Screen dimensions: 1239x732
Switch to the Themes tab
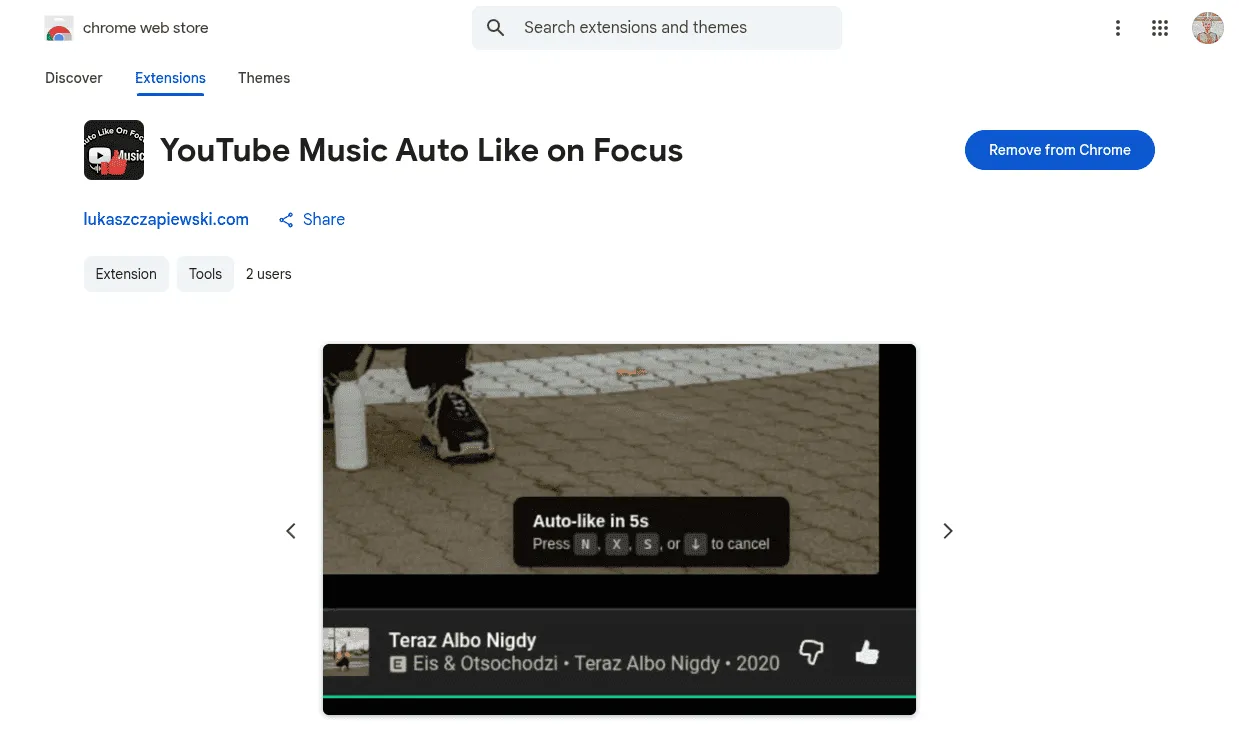[x=264, y=78]
